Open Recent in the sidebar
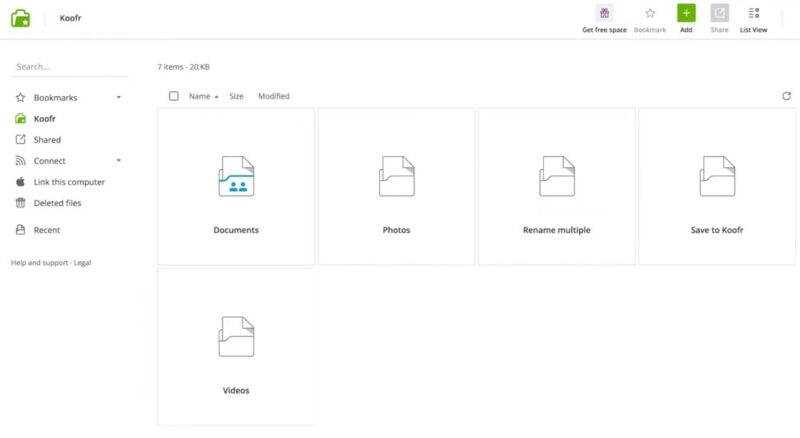The image size is (800, 438). 46,230
